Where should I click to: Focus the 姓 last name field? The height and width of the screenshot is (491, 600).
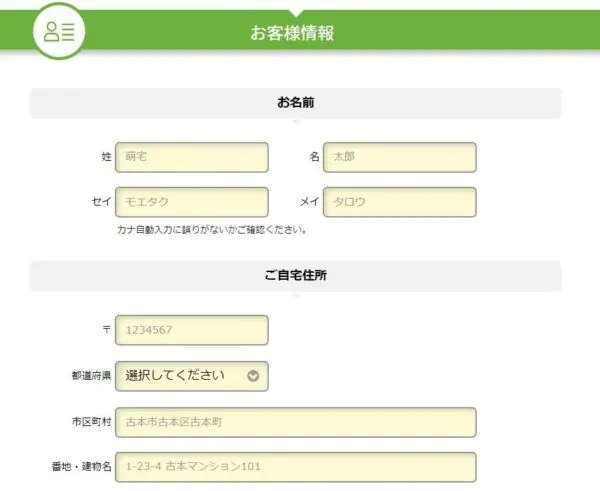pos(192,157)
